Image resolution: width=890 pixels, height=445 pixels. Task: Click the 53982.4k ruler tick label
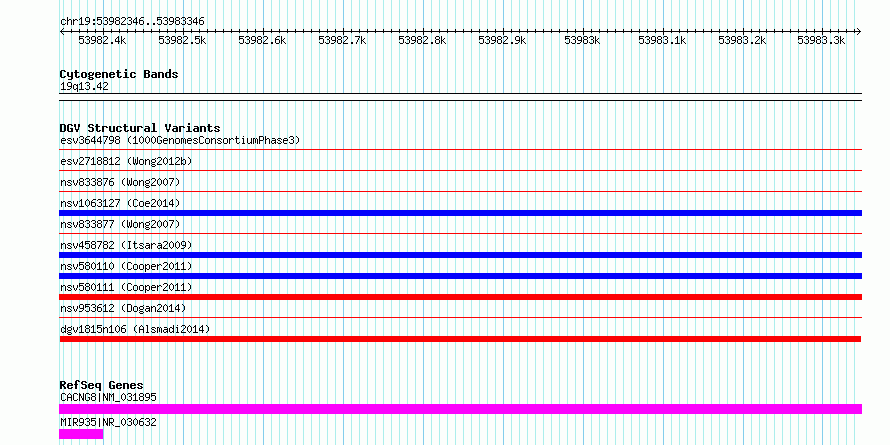[102, 40]
